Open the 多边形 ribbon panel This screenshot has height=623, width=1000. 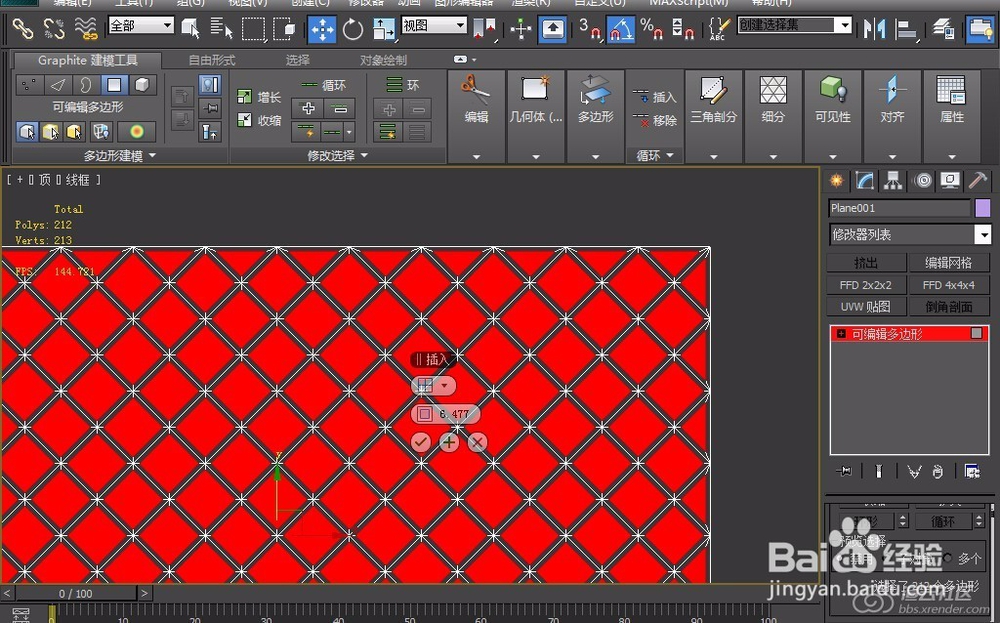tap(595, 117)
